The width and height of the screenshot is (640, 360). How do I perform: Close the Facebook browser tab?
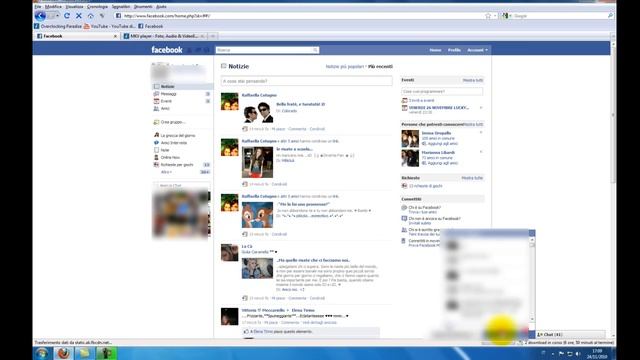[115, 36]
